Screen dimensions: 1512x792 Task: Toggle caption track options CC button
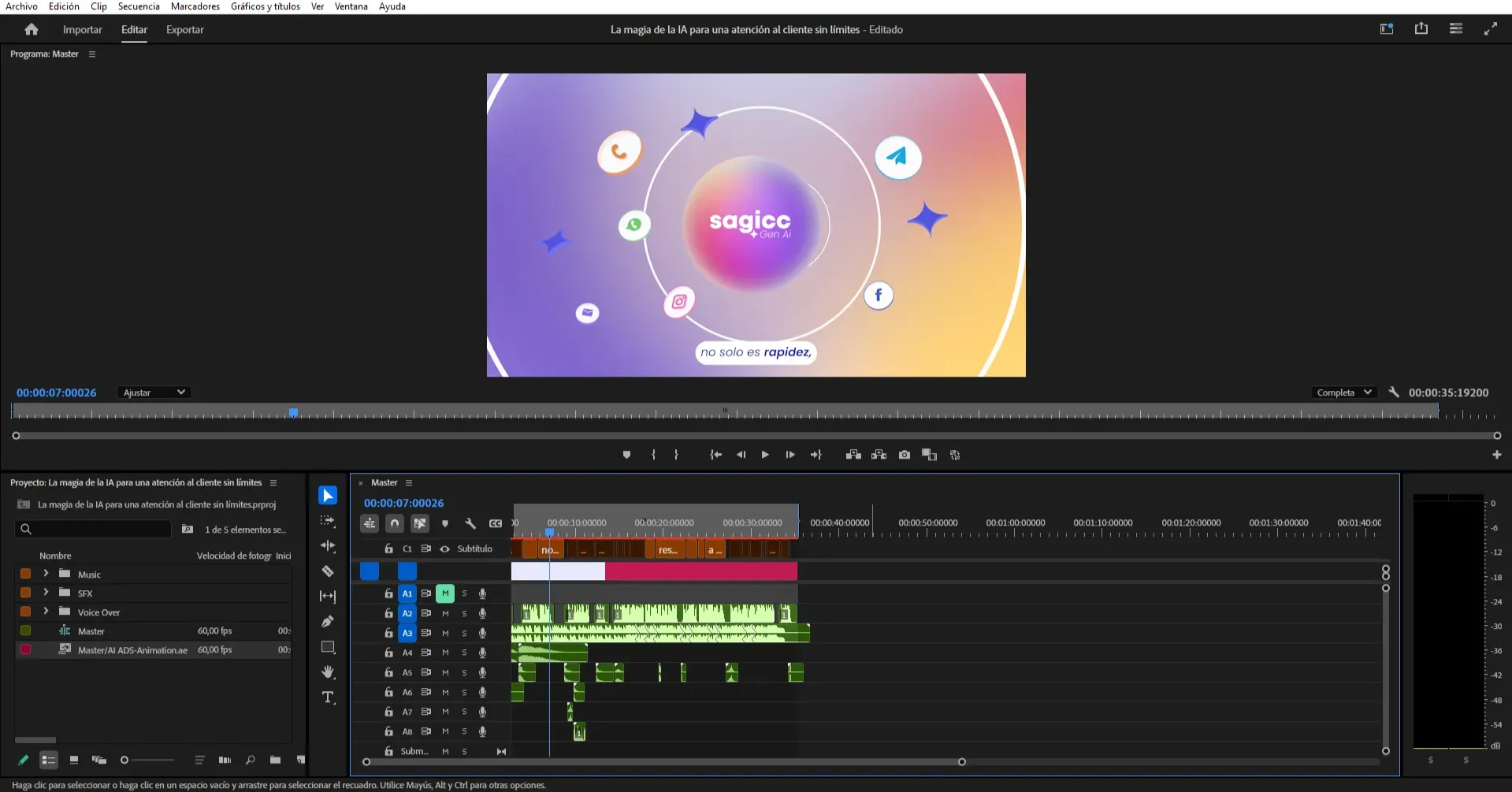pyautogui.click(x=496, y=523)
